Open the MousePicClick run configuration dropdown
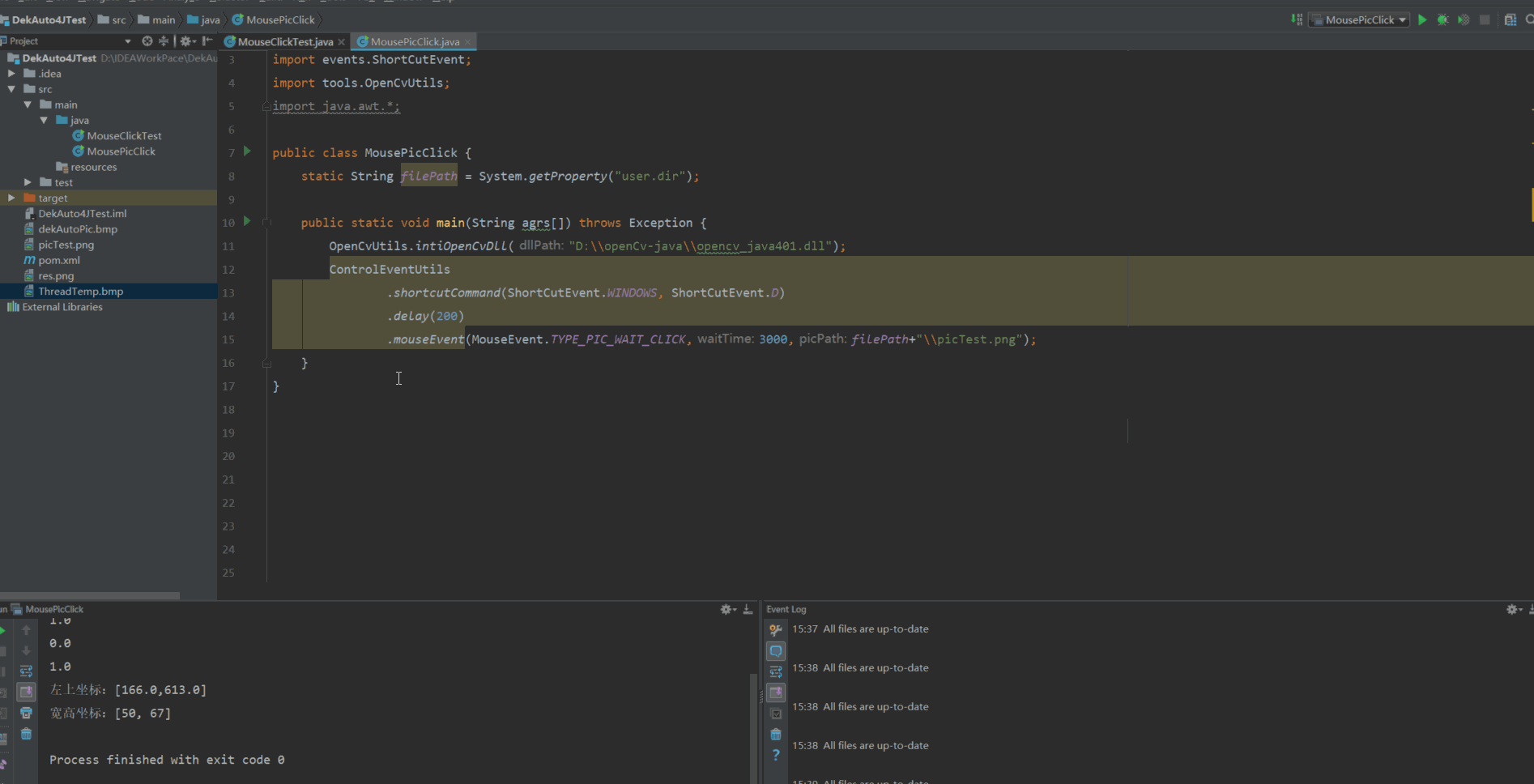Image resolution: width=1534 pixels, height=784 pixels. click(1360, 19)
